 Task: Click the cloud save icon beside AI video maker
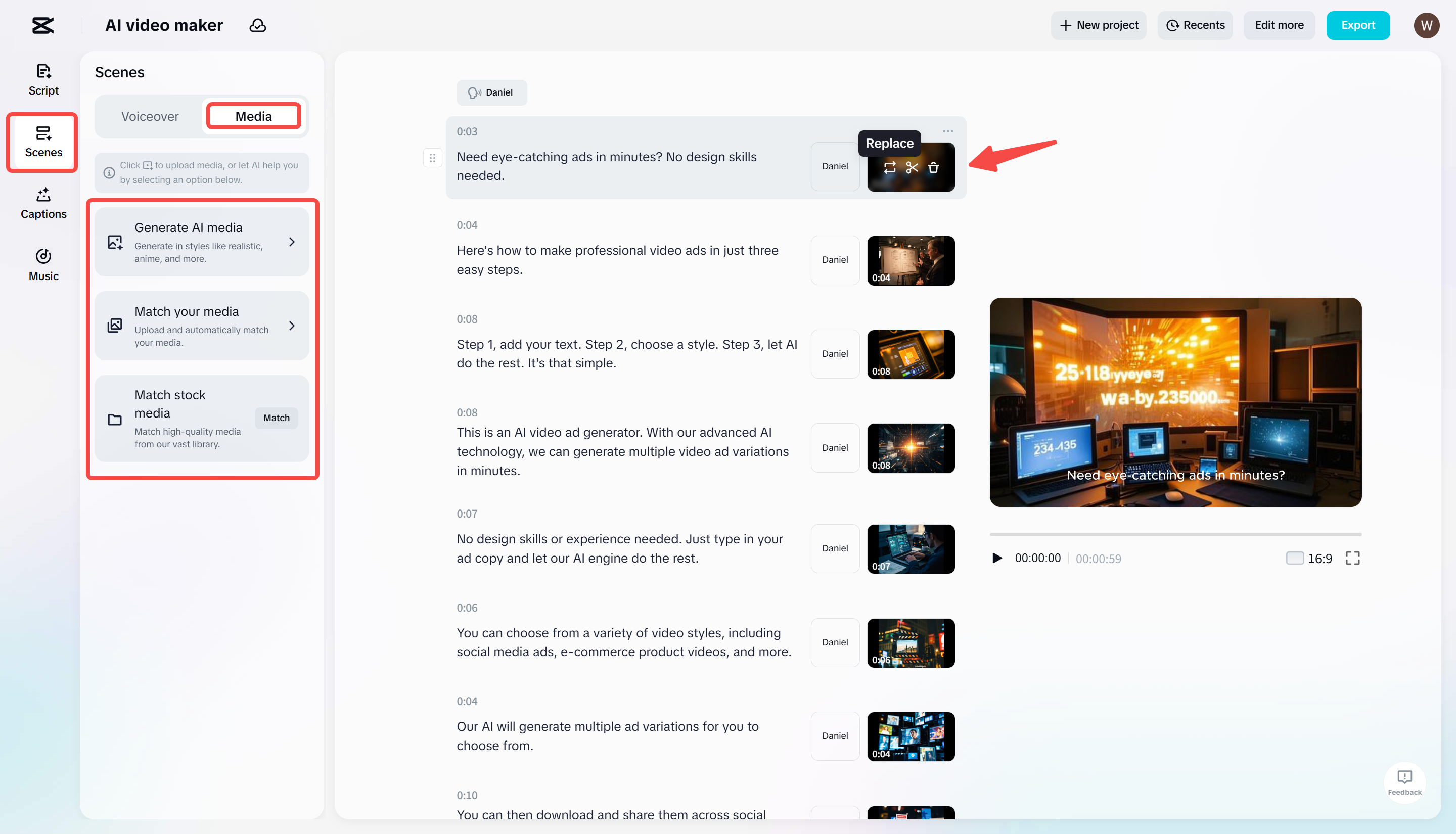click(x=258, y=25)
